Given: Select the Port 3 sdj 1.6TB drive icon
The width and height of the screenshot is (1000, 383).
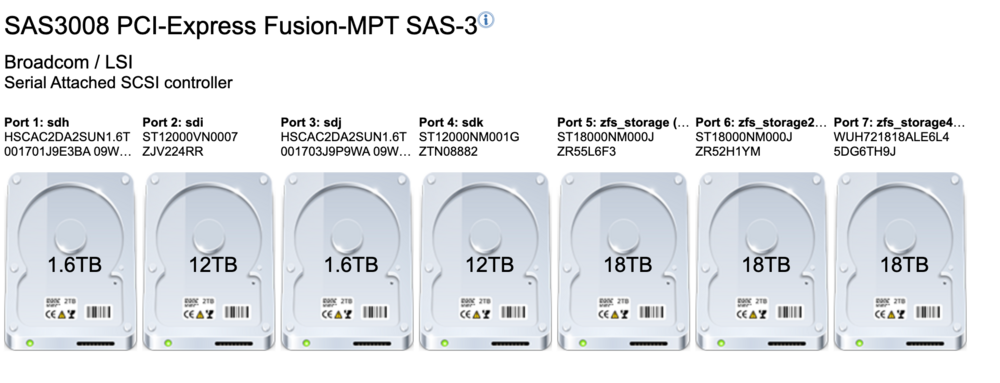Looking at the screenshot, I should coord(348,261).
